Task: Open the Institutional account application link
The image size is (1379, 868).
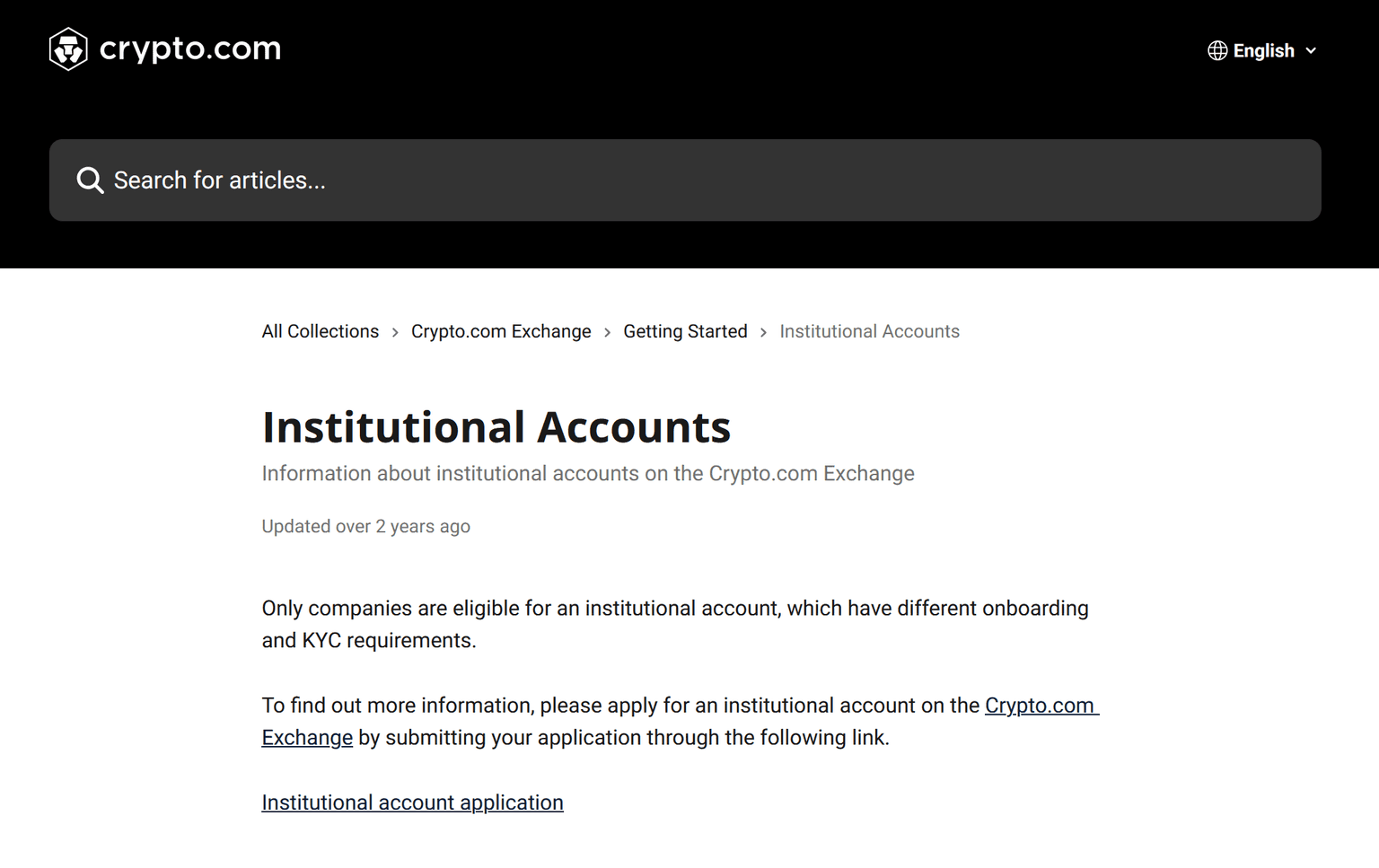Action: (x=412, y=802)
